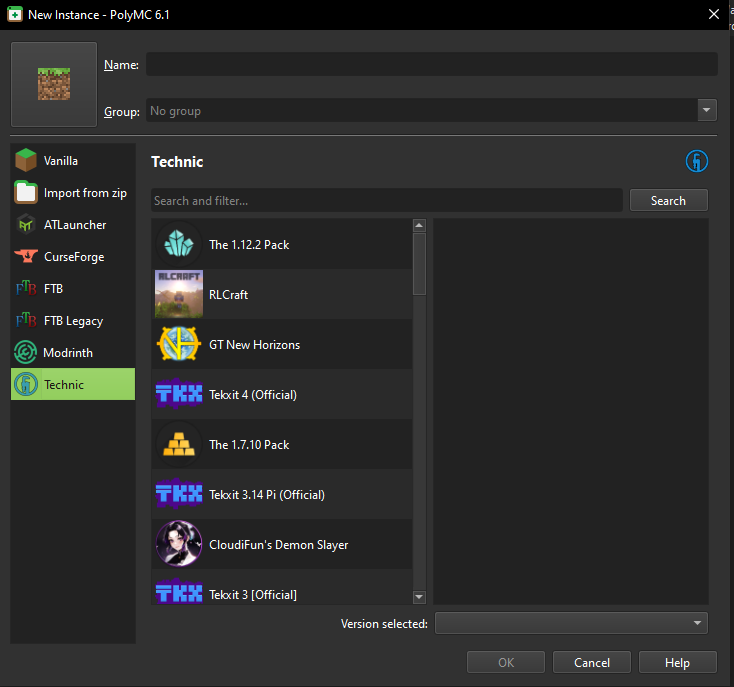
Task: Click CloudiFun's Demon Slayer avatar icon
Action: click(x=179, y=544)
